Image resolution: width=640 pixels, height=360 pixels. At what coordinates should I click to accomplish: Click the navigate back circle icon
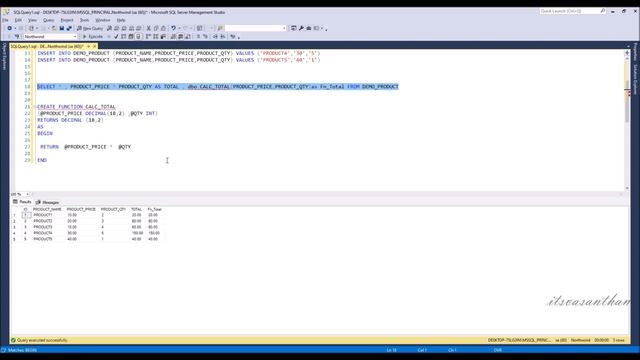coord(9,28)
